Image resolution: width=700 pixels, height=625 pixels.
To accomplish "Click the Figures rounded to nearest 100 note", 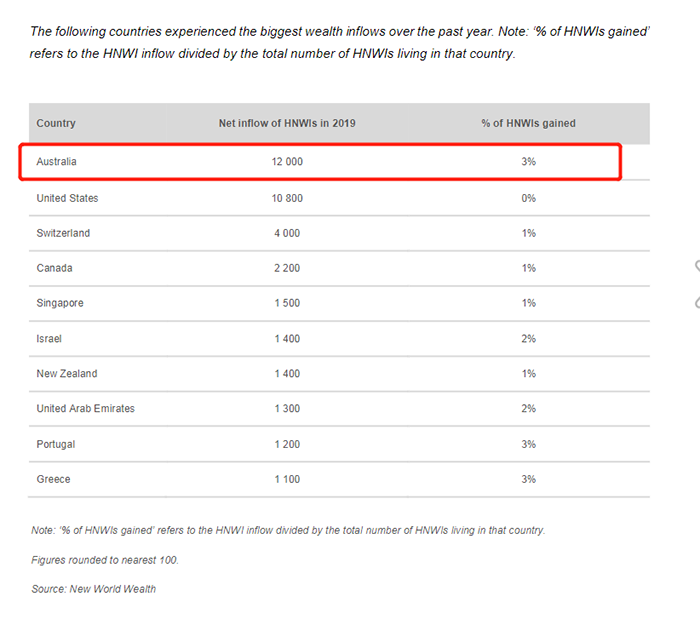I will pos(105,560).
